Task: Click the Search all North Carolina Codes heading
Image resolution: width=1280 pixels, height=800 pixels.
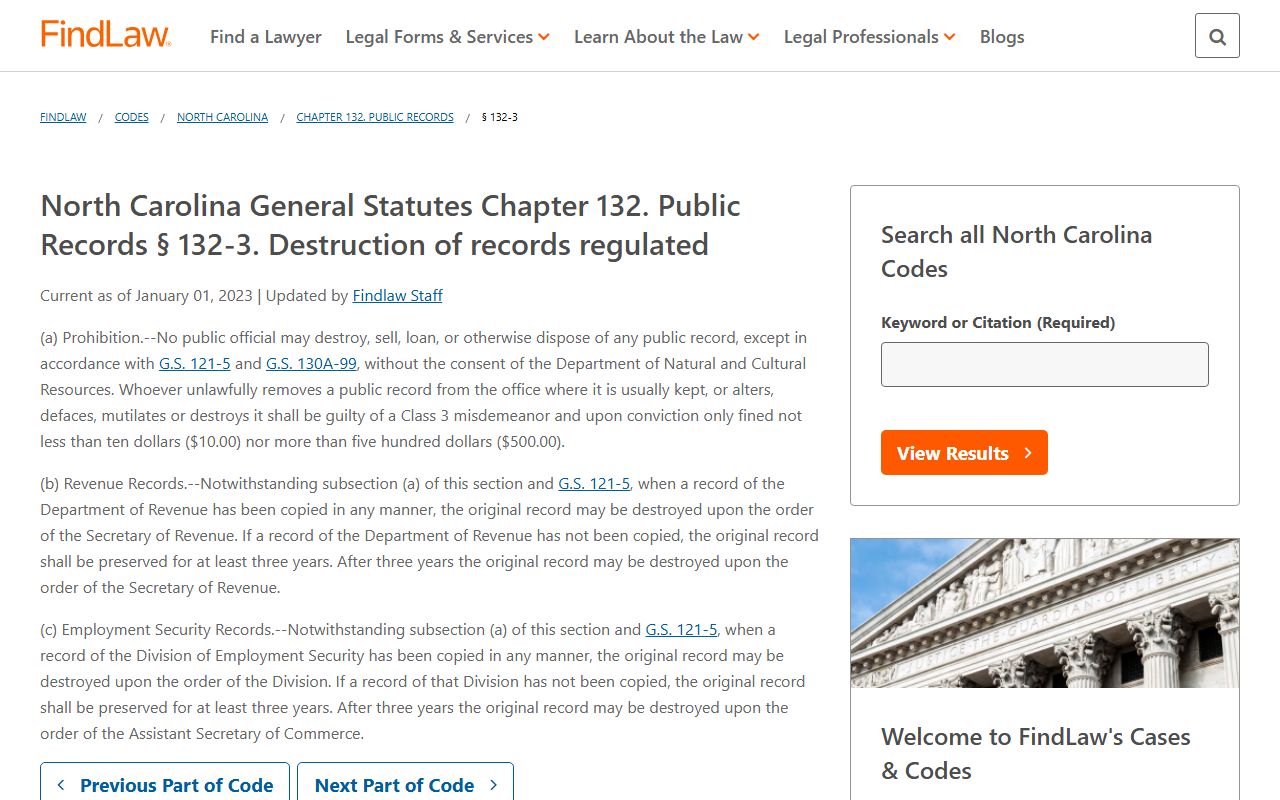Action: click(1016, 252)
